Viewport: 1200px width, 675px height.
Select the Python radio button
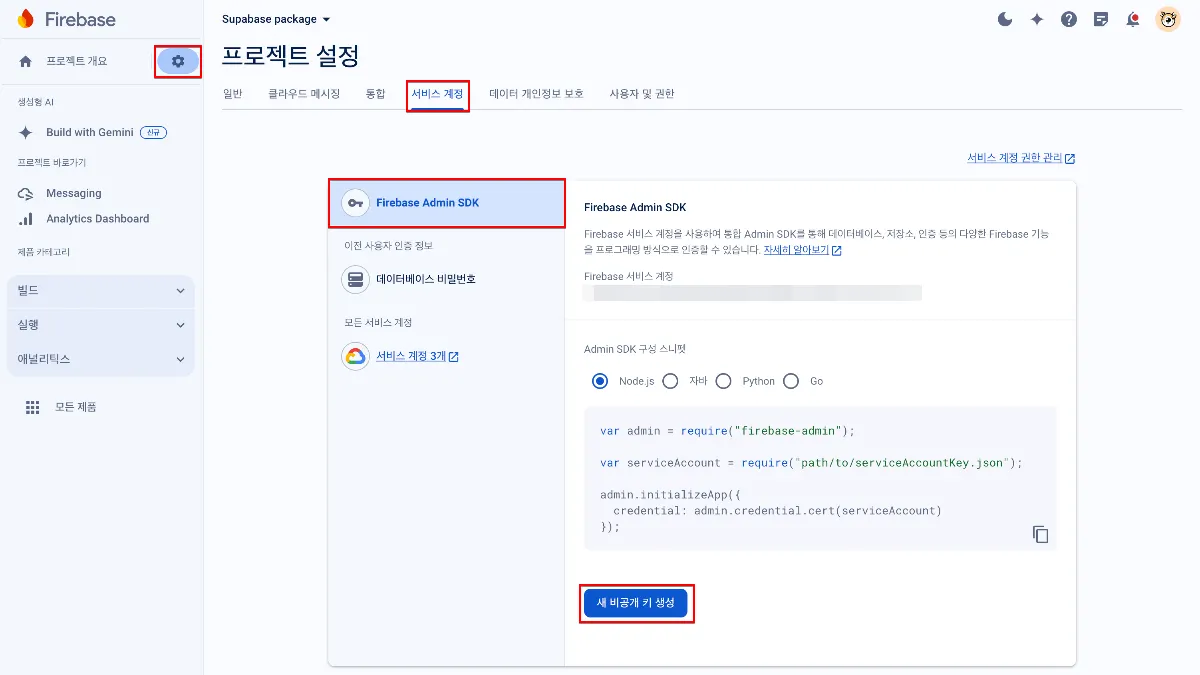(723, 381)
